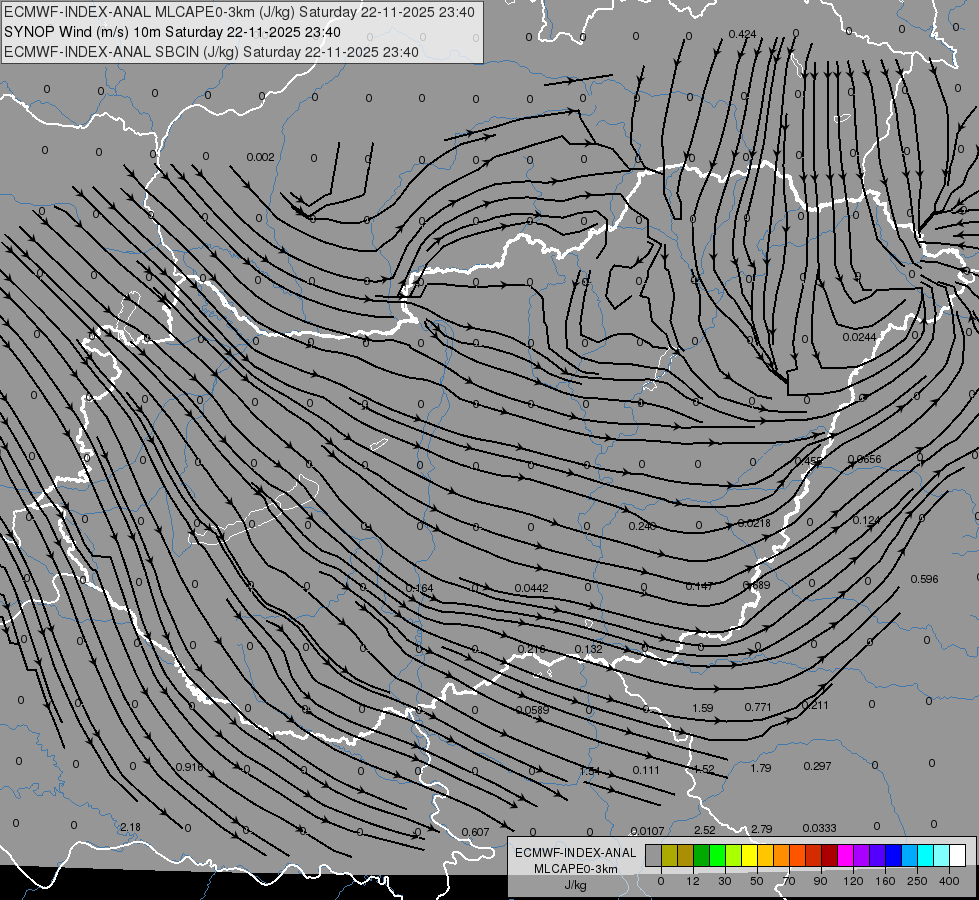Click the map value 0.124
The height and width of the screenshot is (900, 979).
867,520
